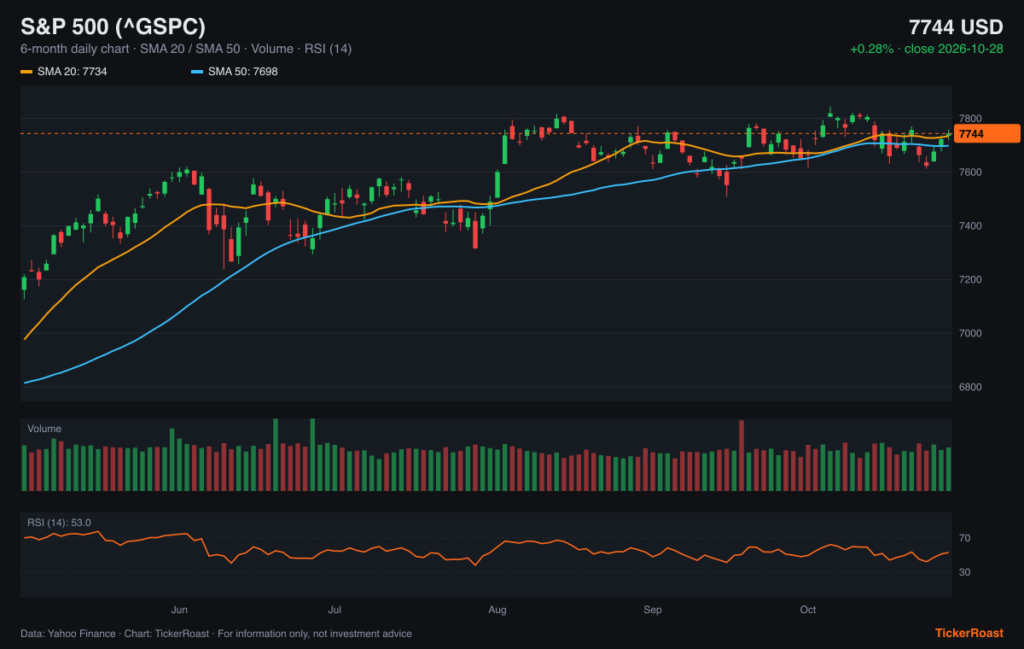Click the Jul date axis label
This screenshot has height=649, width=1024.
(x=334, y=609)
